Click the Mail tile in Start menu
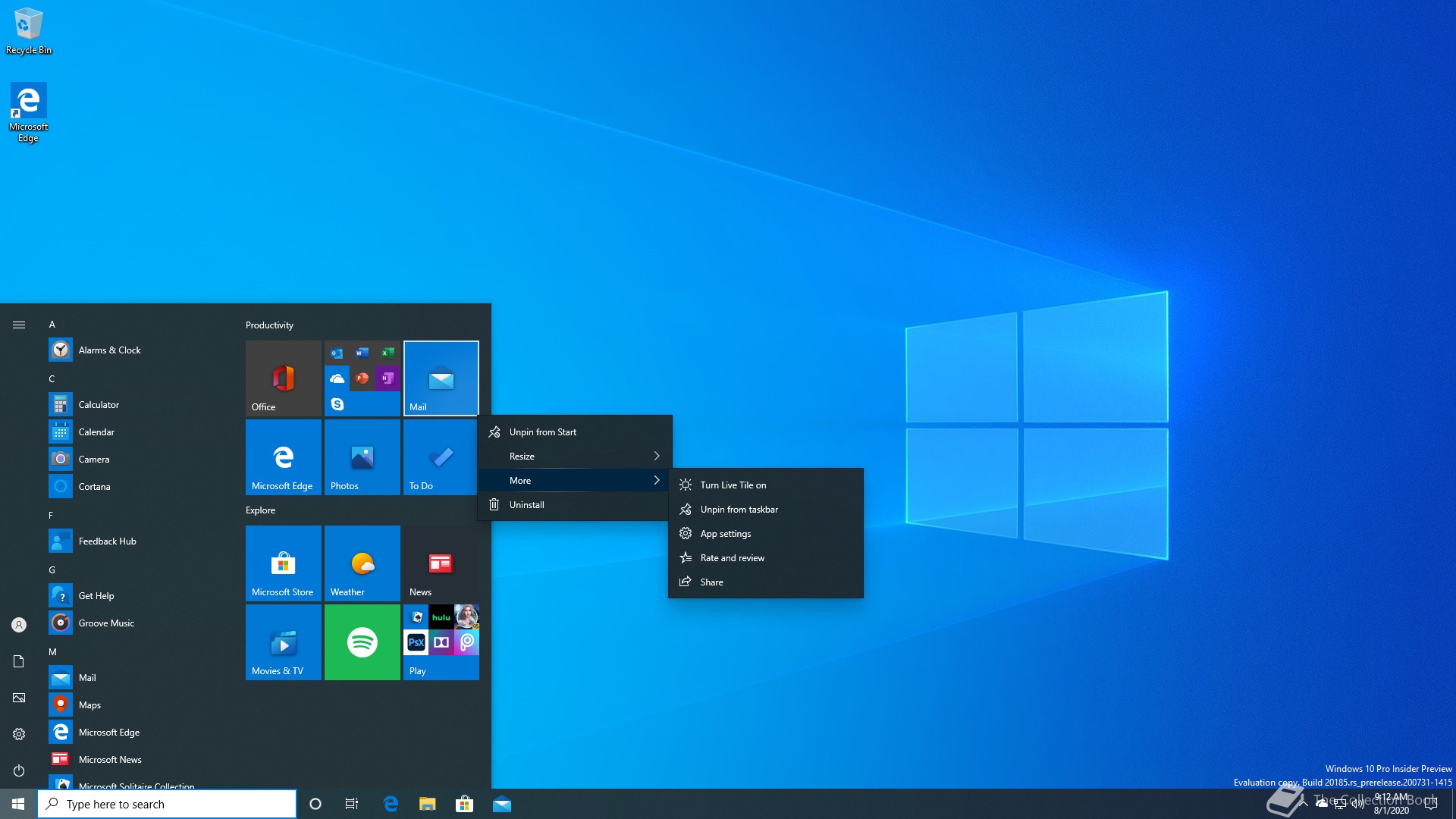The height and width of the screenshot is (819, 1456). click(440, 377)
